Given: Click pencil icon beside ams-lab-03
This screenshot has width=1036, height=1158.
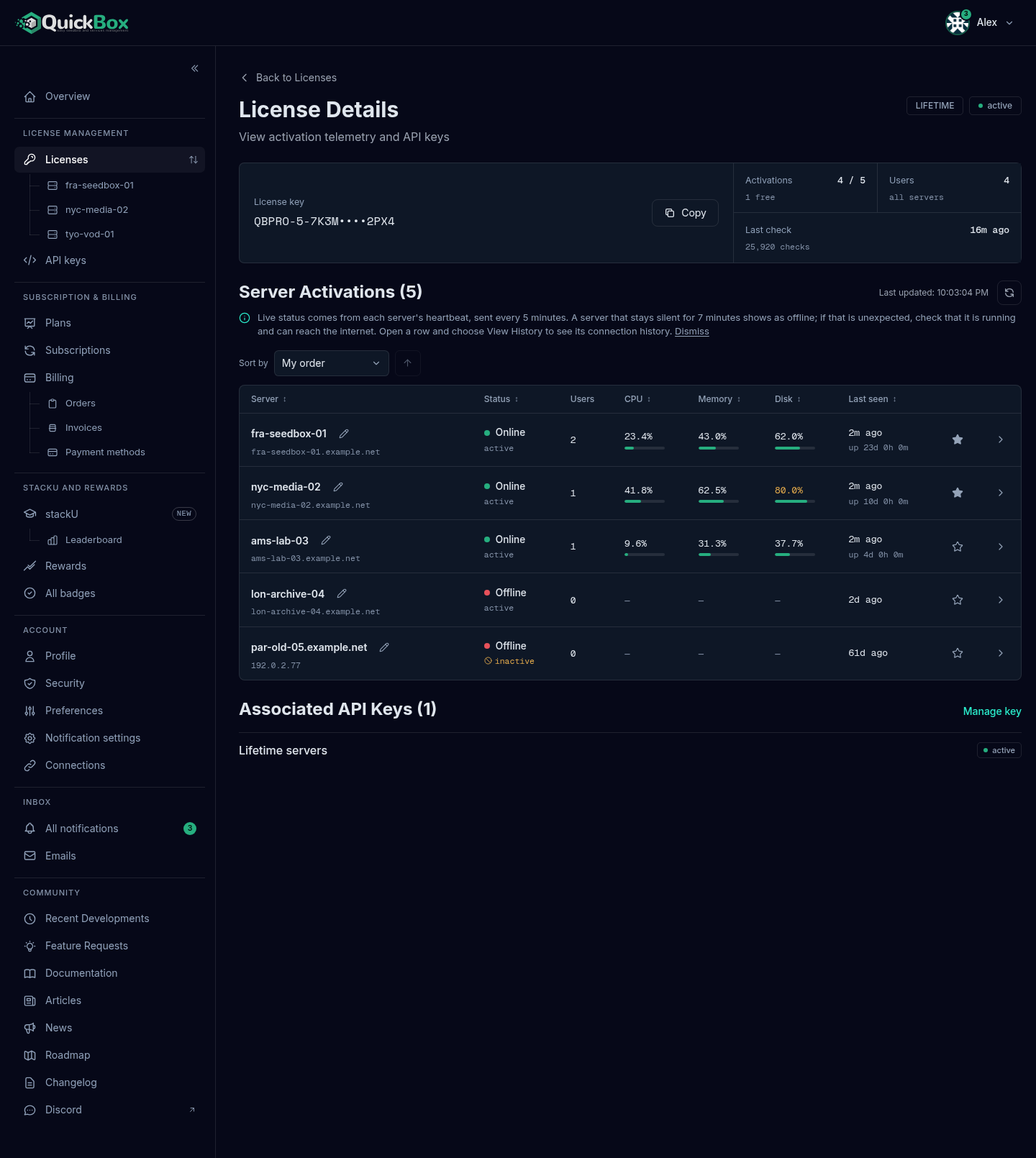Looking at the screenshot, I should tap(326, 540).
